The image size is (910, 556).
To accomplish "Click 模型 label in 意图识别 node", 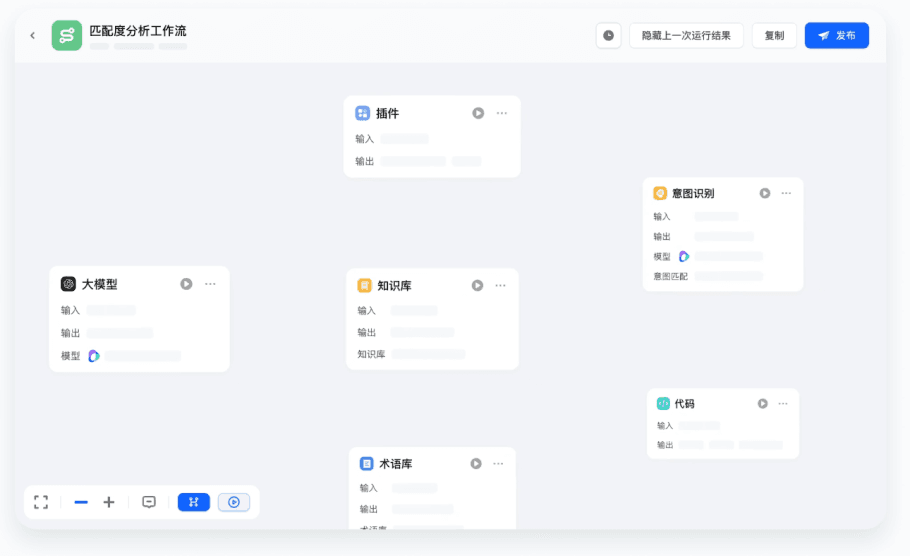I will 662,257.
